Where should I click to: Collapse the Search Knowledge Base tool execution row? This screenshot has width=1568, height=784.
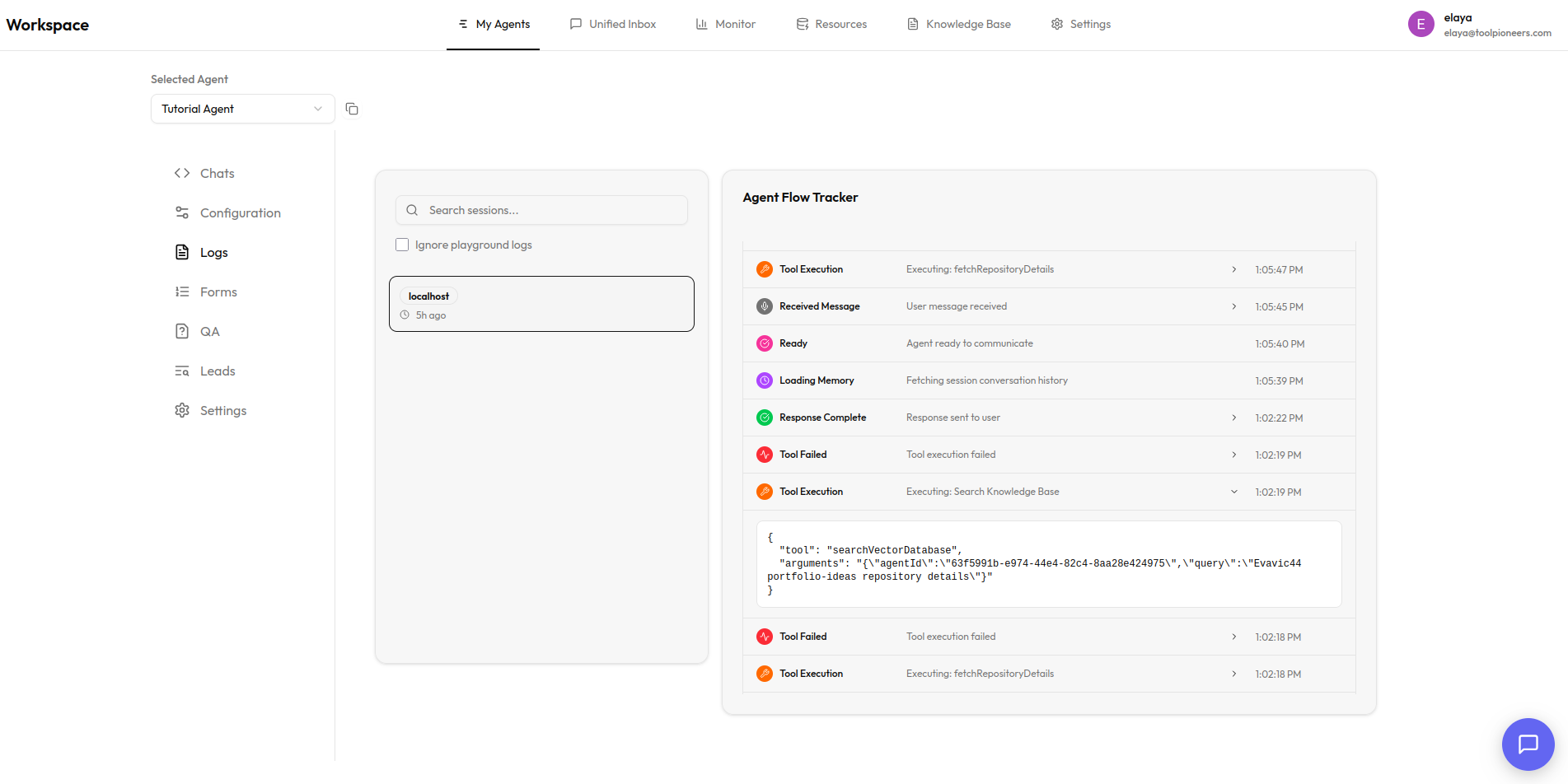coord(1233,492)
